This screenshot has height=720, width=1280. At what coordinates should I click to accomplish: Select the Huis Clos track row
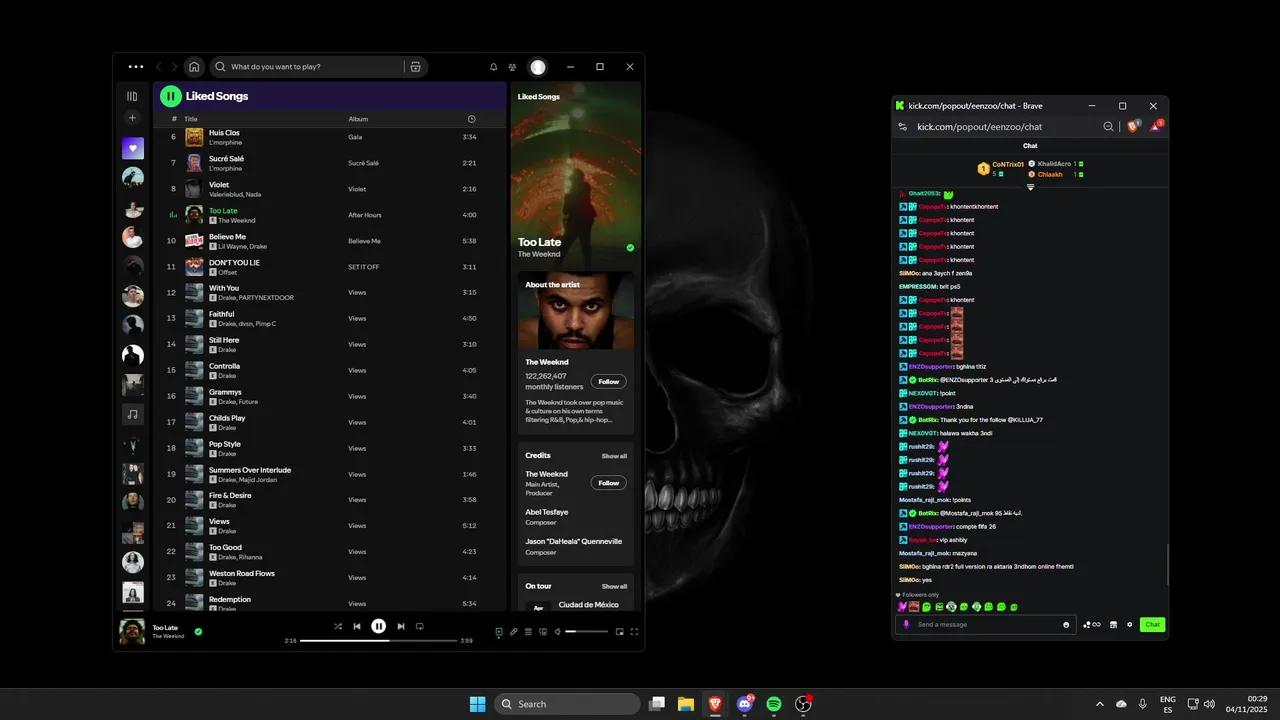click(x=328, y=137)
